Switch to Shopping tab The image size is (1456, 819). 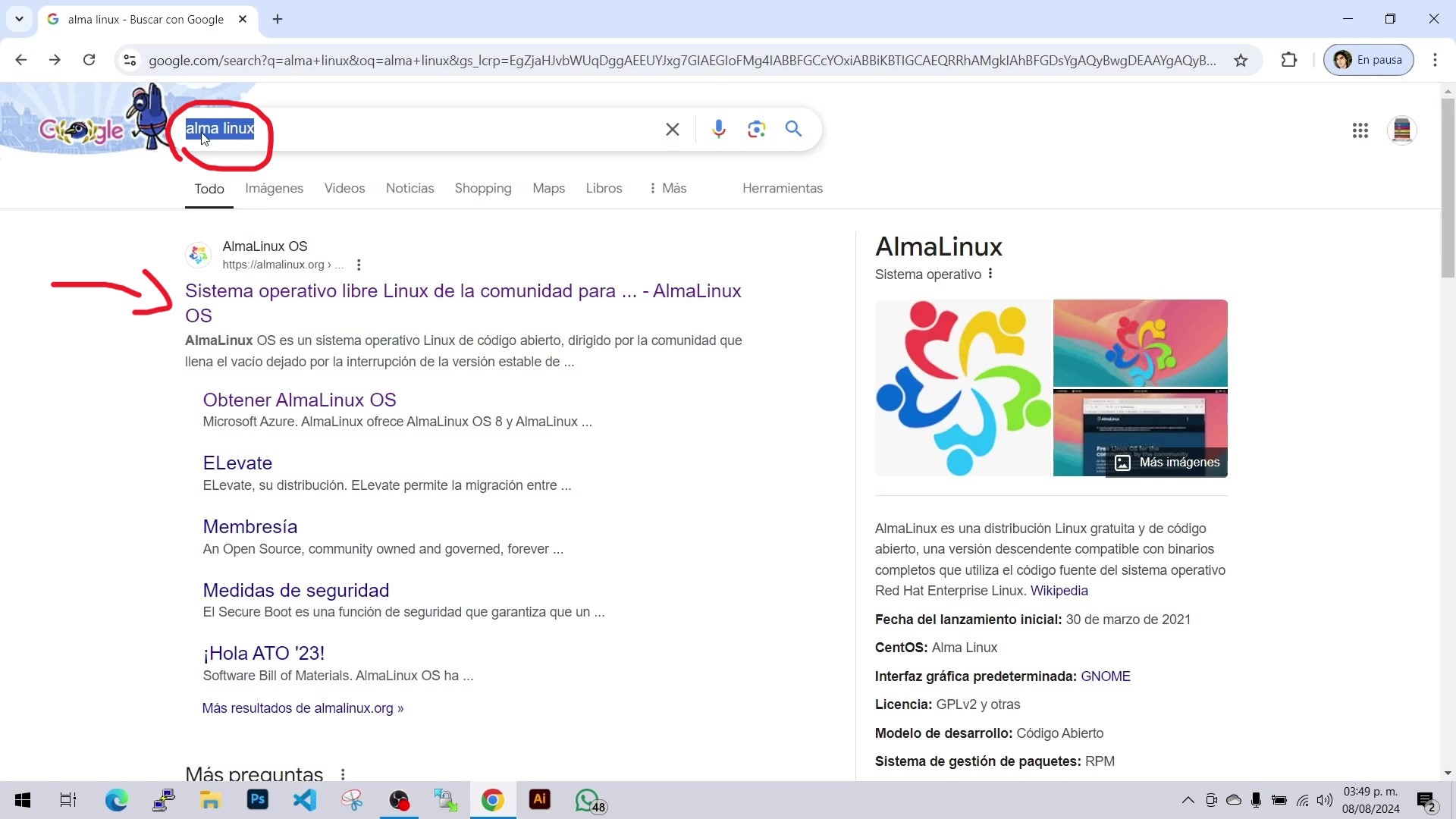483,188
